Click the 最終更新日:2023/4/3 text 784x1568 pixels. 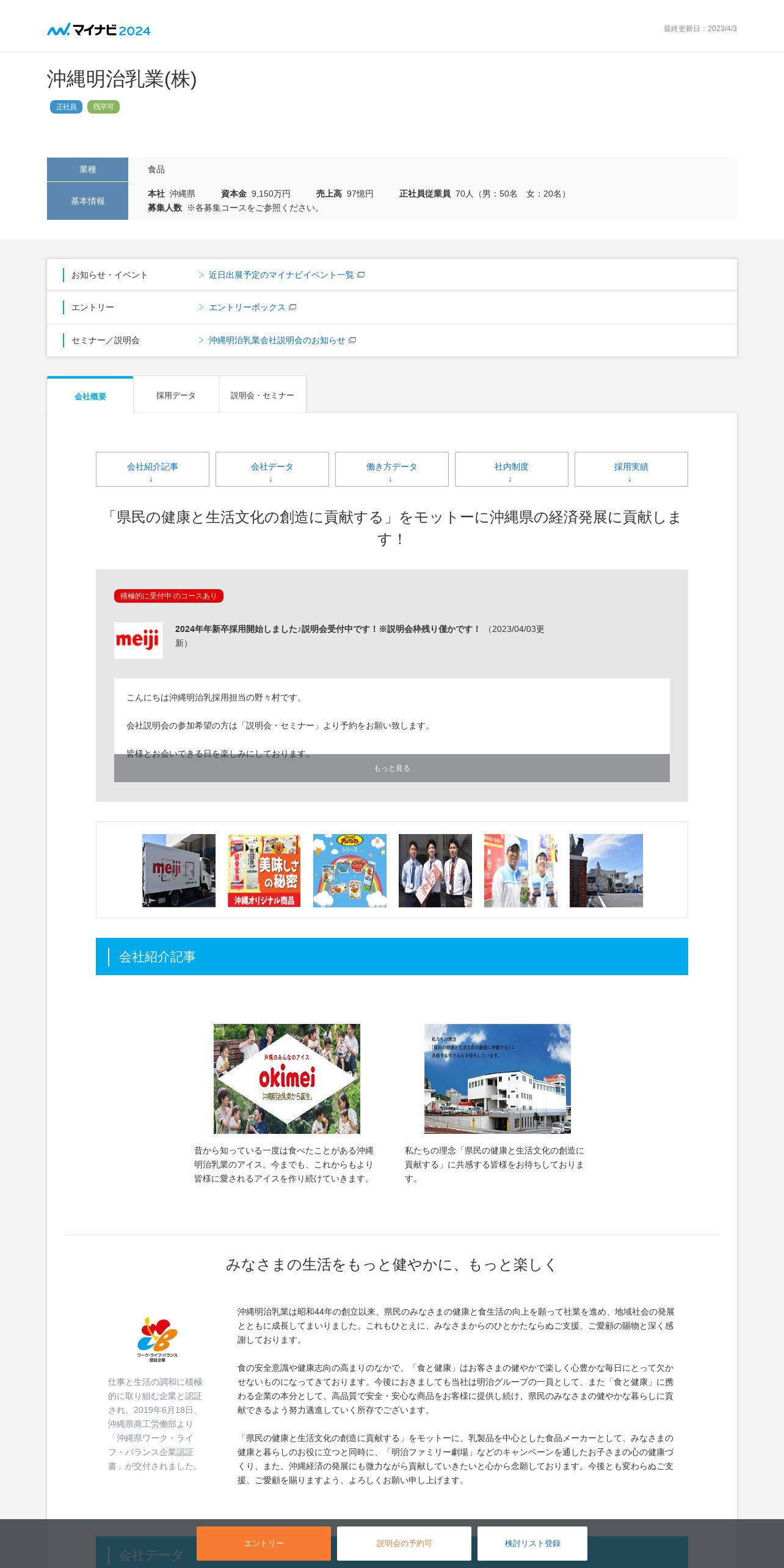click(700, 29)
